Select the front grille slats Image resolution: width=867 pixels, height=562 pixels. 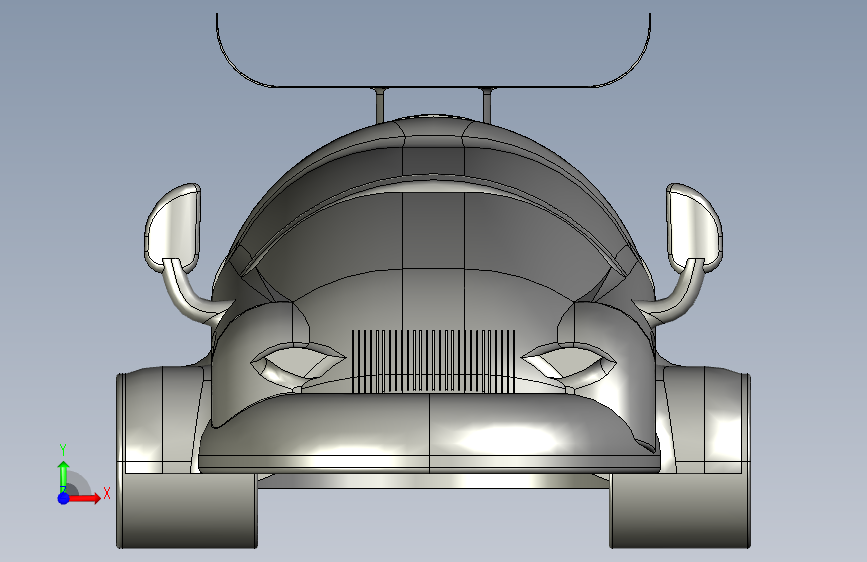pyautogui.click(x=434, y=362)
